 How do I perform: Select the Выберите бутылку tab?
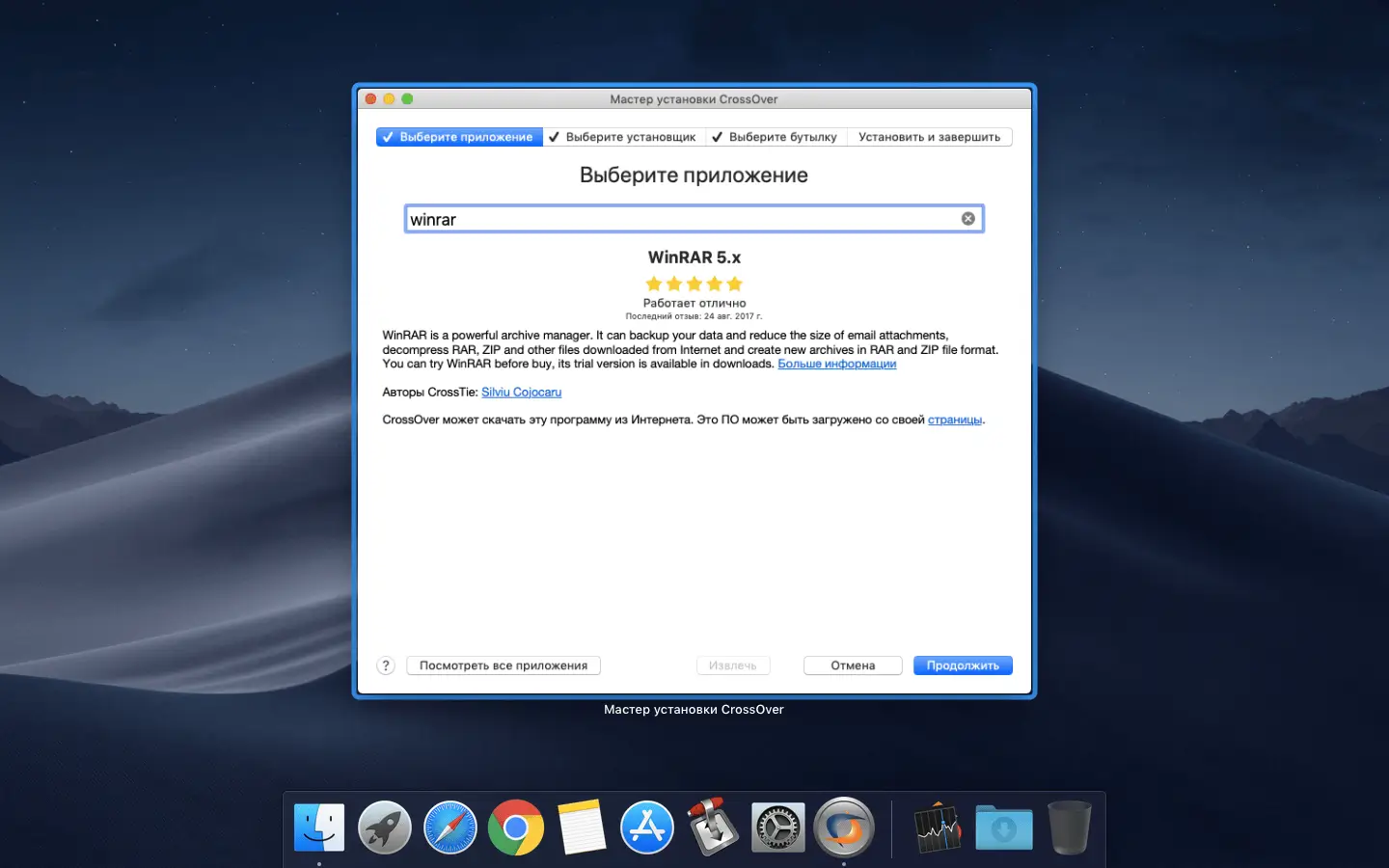776,136
